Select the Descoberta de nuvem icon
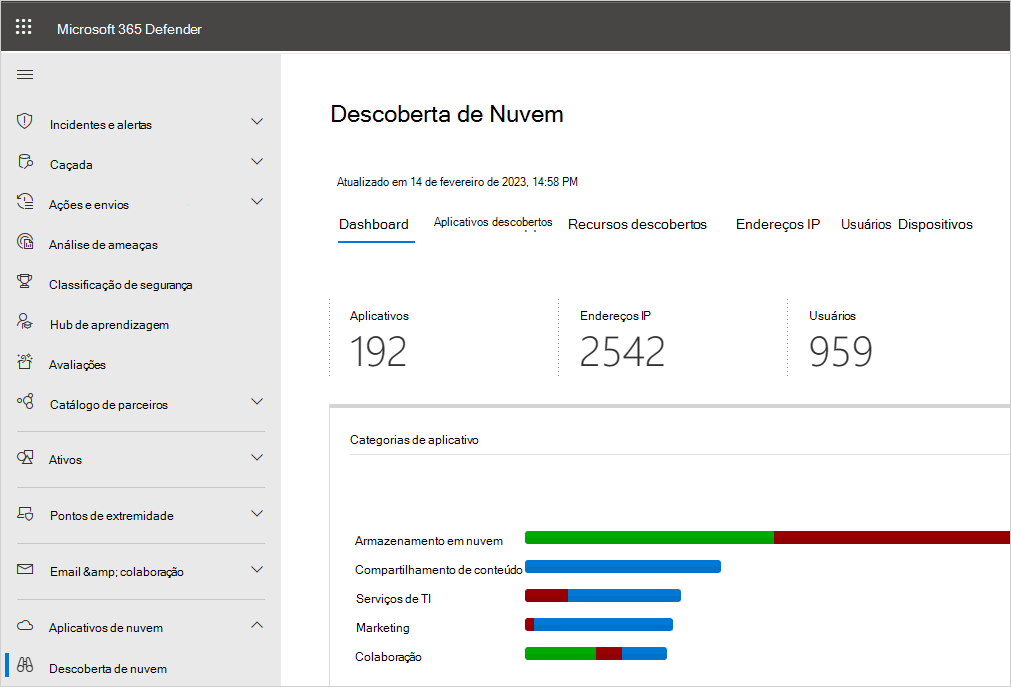 (24, 668)
